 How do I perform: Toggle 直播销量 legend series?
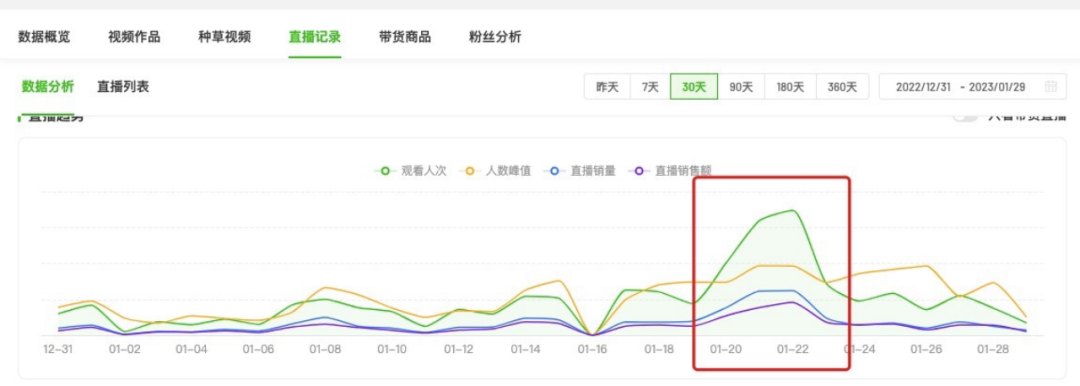tap(580, 171)
